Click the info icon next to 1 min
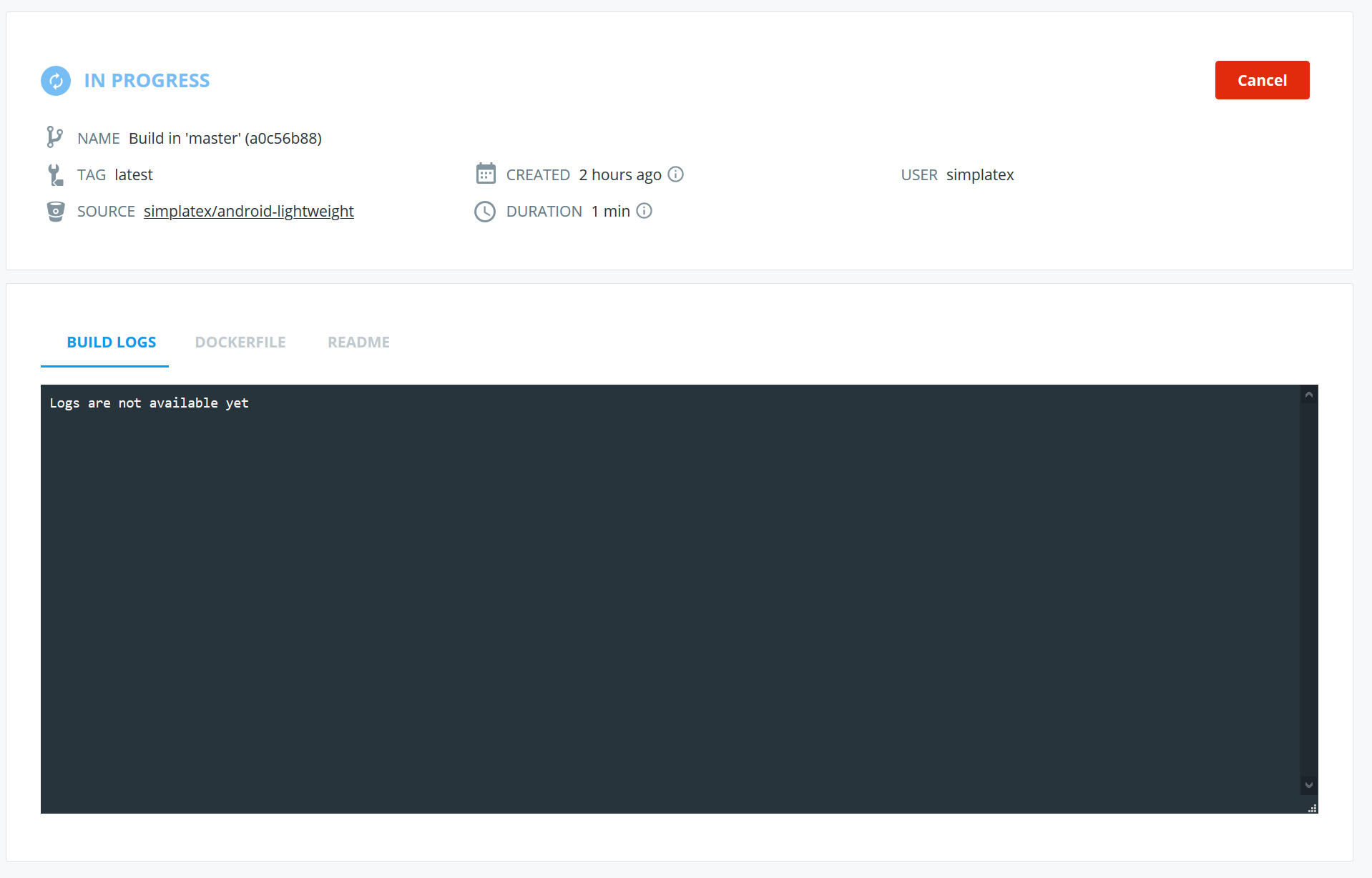Screen dimensions: 1372x878 coord(645,211)
